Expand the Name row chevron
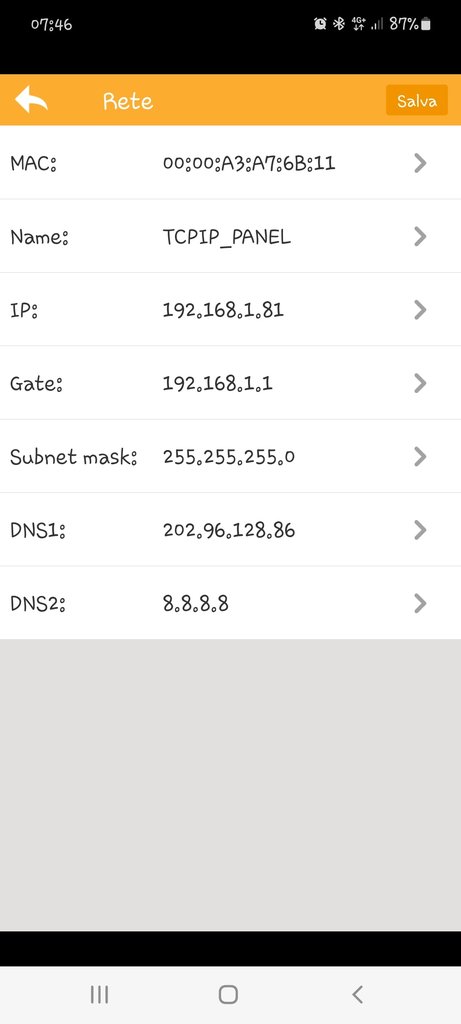Screen dimensions: 461x1024 421,236
